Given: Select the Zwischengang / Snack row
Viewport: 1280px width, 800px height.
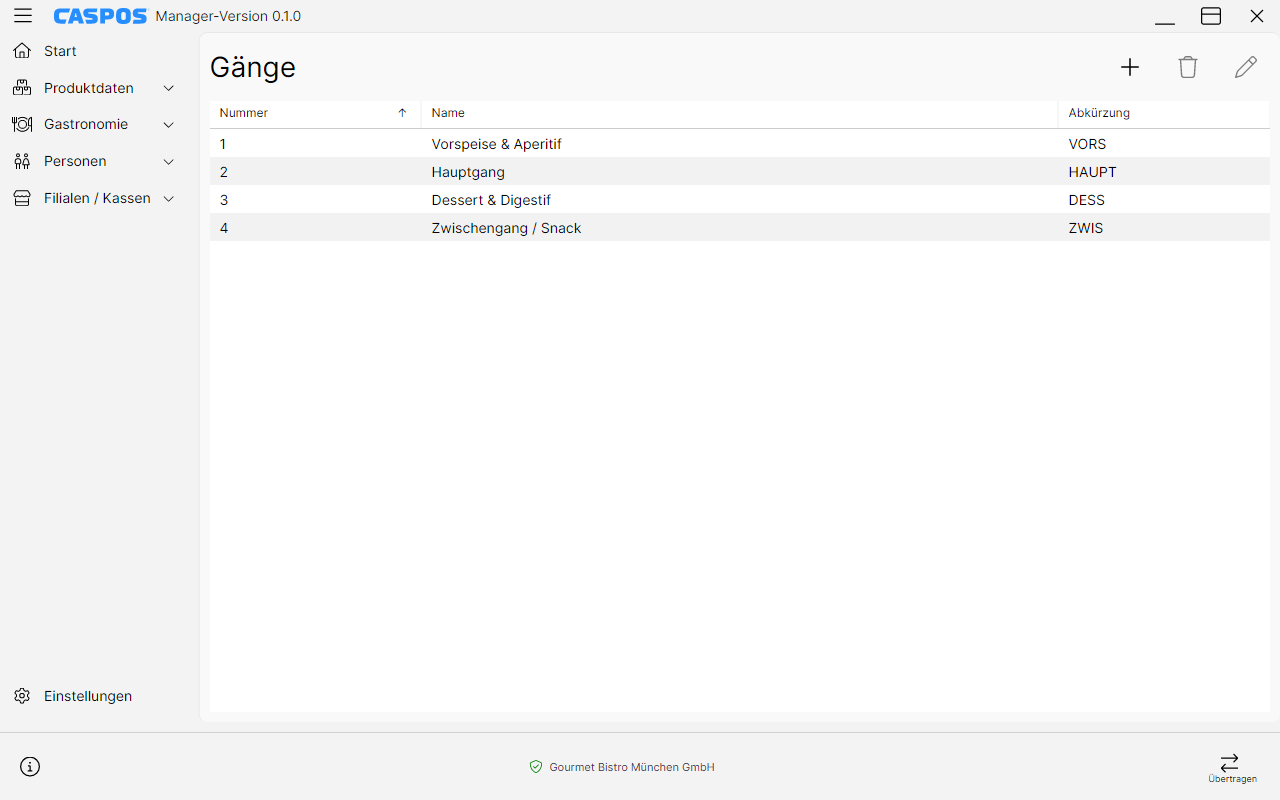Looking at the screenshot, I should click(x=740, y=228).
